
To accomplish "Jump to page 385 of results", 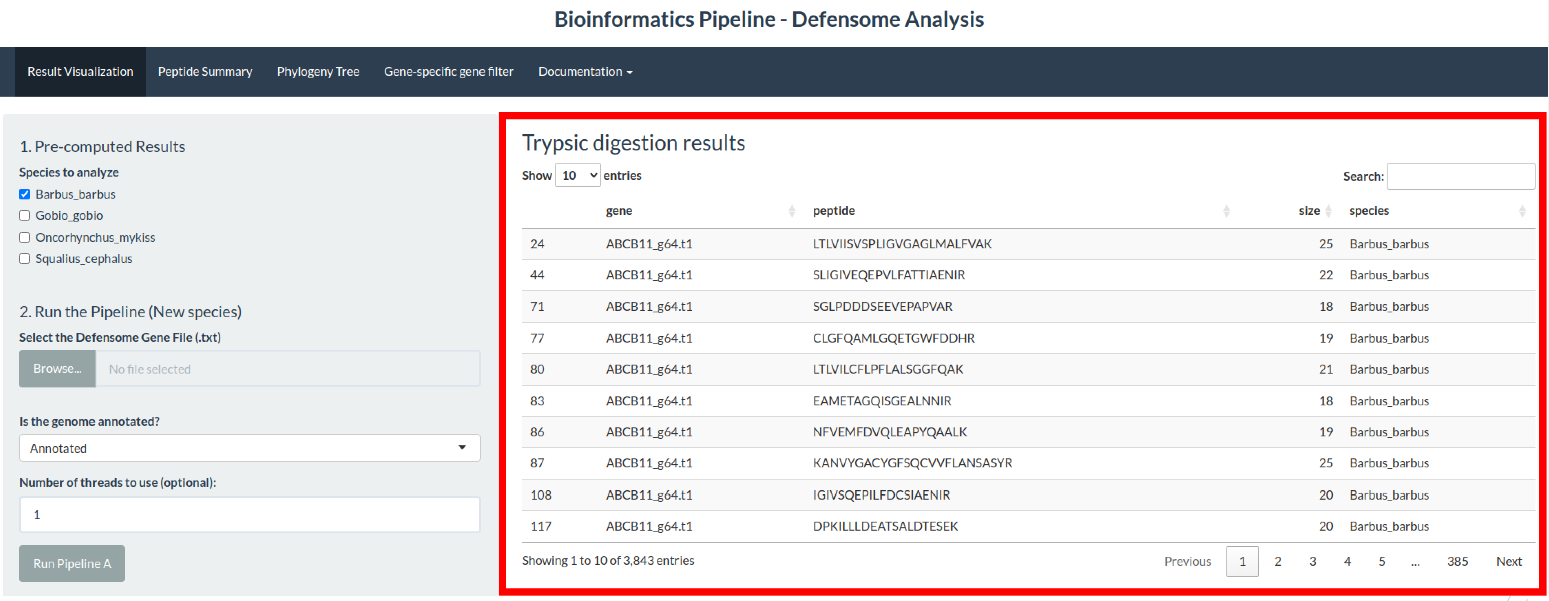I will point(1457,562).
